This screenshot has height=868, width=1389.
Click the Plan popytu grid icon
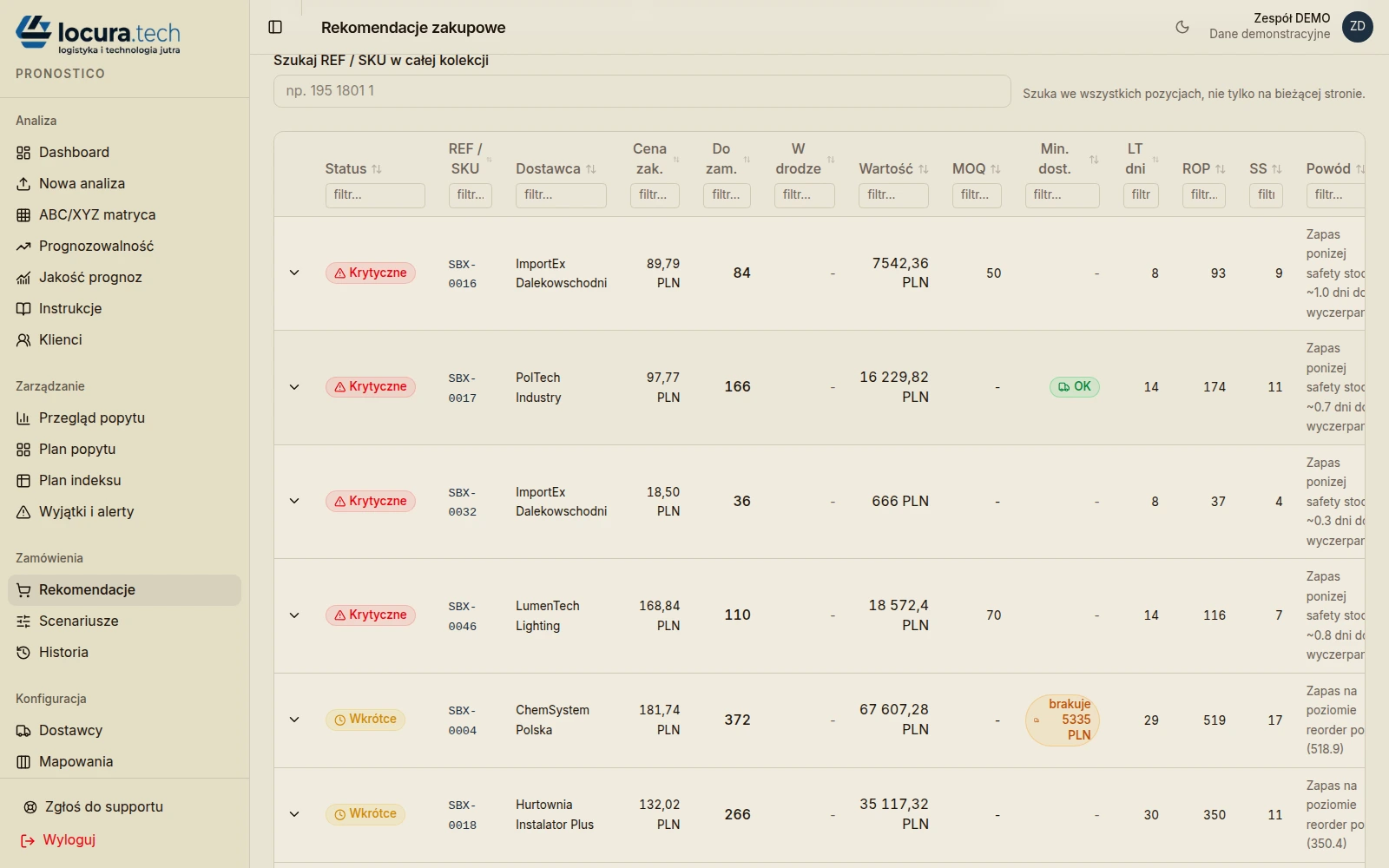coord(23,450)
